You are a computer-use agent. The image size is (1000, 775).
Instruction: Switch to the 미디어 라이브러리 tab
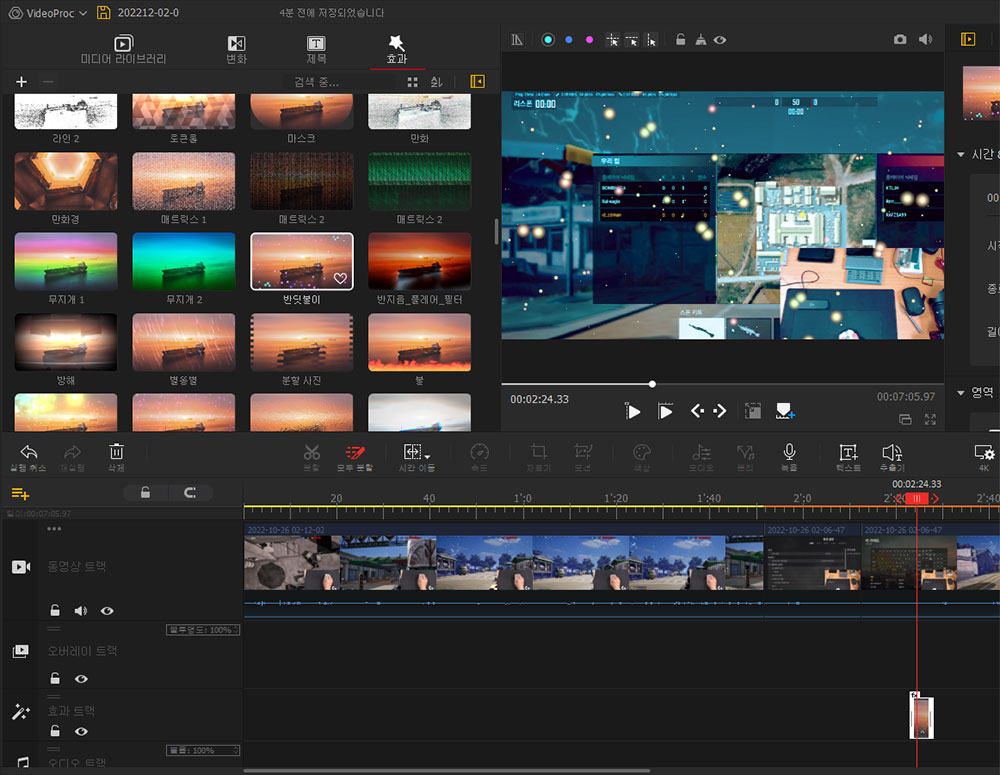[124, 50]
